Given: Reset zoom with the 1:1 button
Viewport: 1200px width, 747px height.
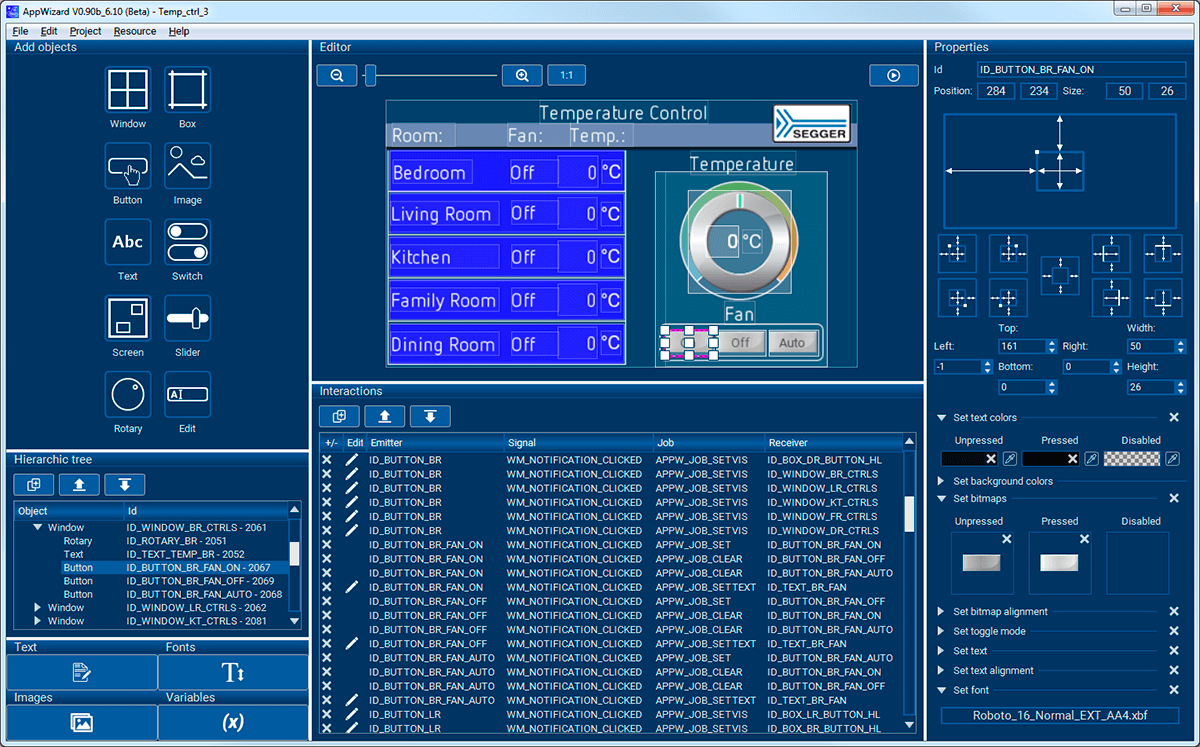Looking at the screenshot, I should 566,75.
